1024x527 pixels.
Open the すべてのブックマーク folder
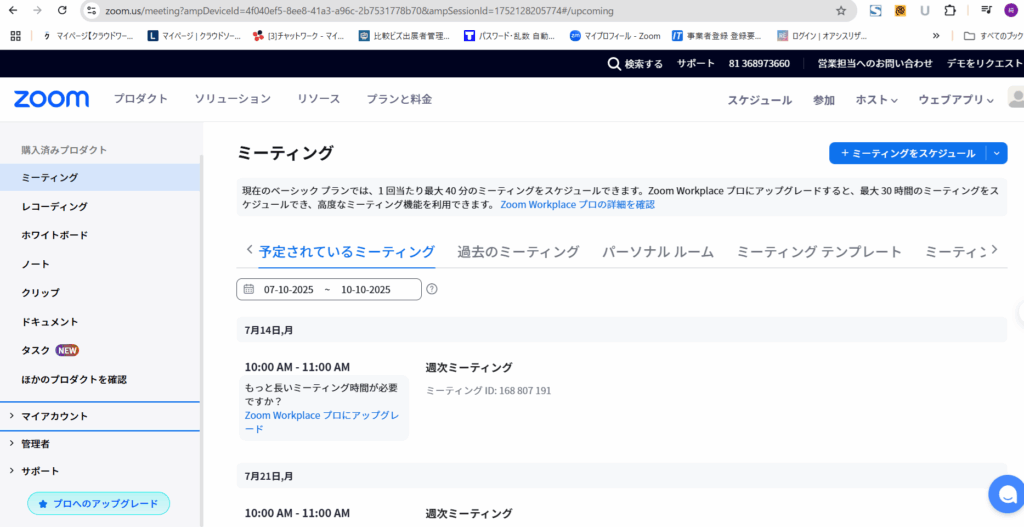pos(993,36)
